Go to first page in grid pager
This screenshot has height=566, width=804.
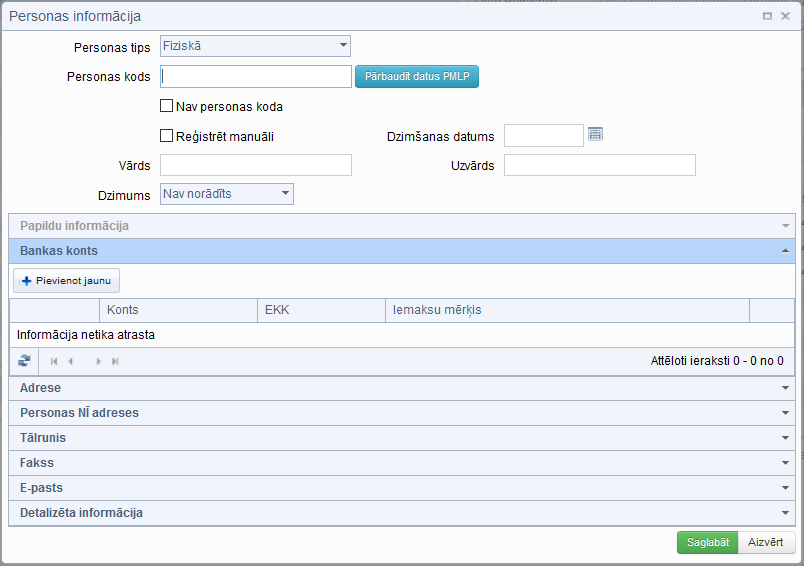54,361
